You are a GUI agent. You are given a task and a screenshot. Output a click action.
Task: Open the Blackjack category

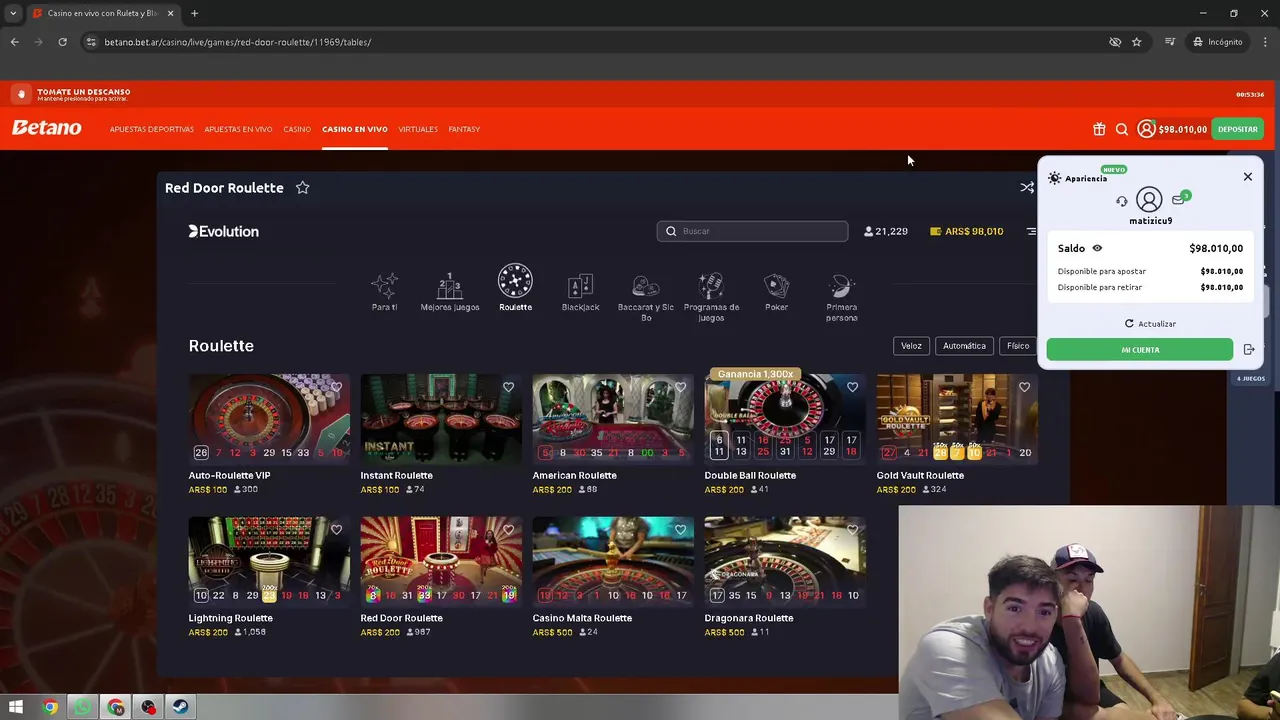coord(580,291)
